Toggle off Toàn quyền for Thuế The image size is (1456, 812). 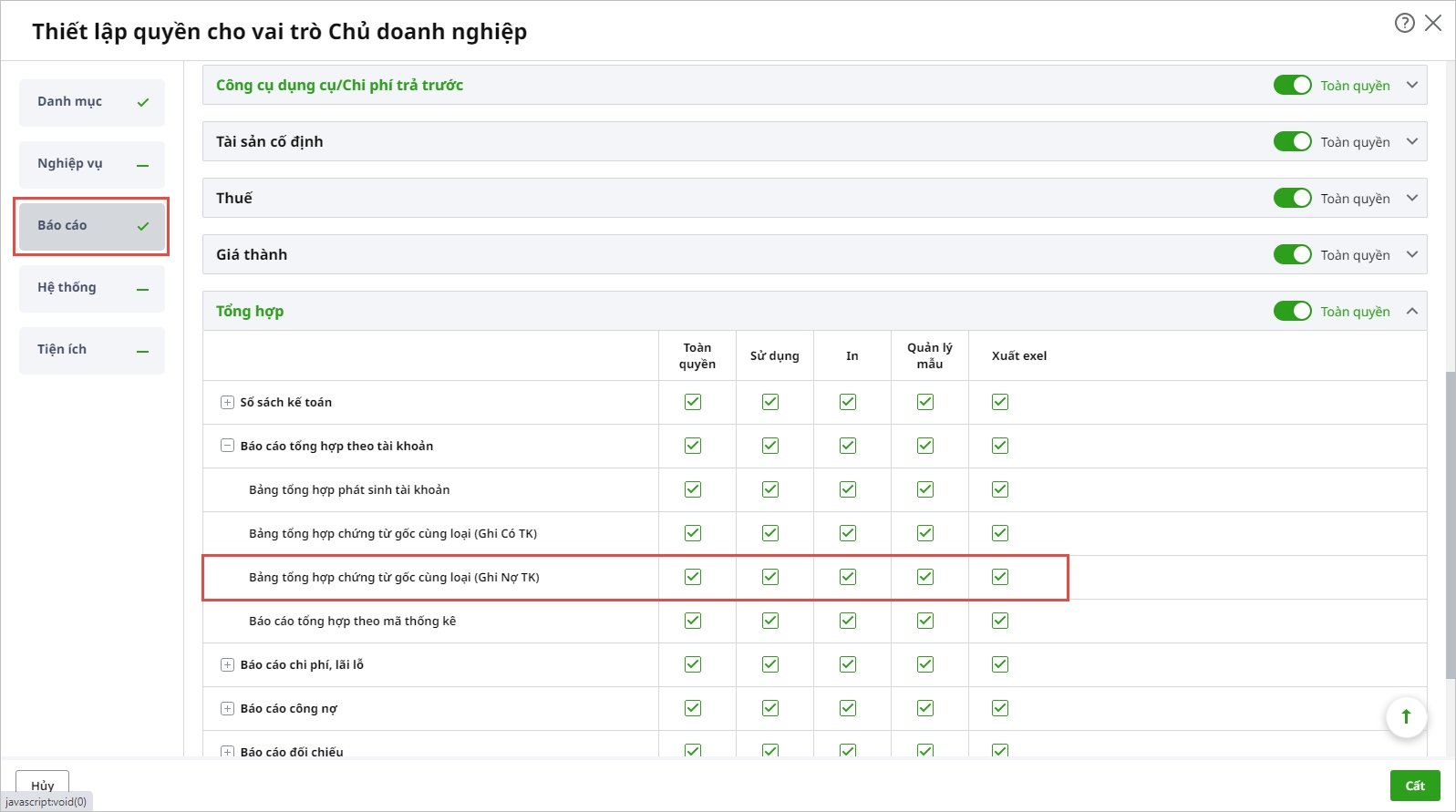1292,198
